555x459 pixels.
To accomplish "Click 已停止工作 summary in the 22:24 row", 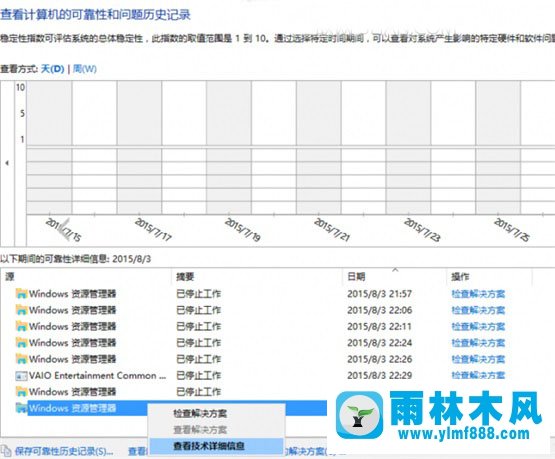I will (x=199, y=343).
